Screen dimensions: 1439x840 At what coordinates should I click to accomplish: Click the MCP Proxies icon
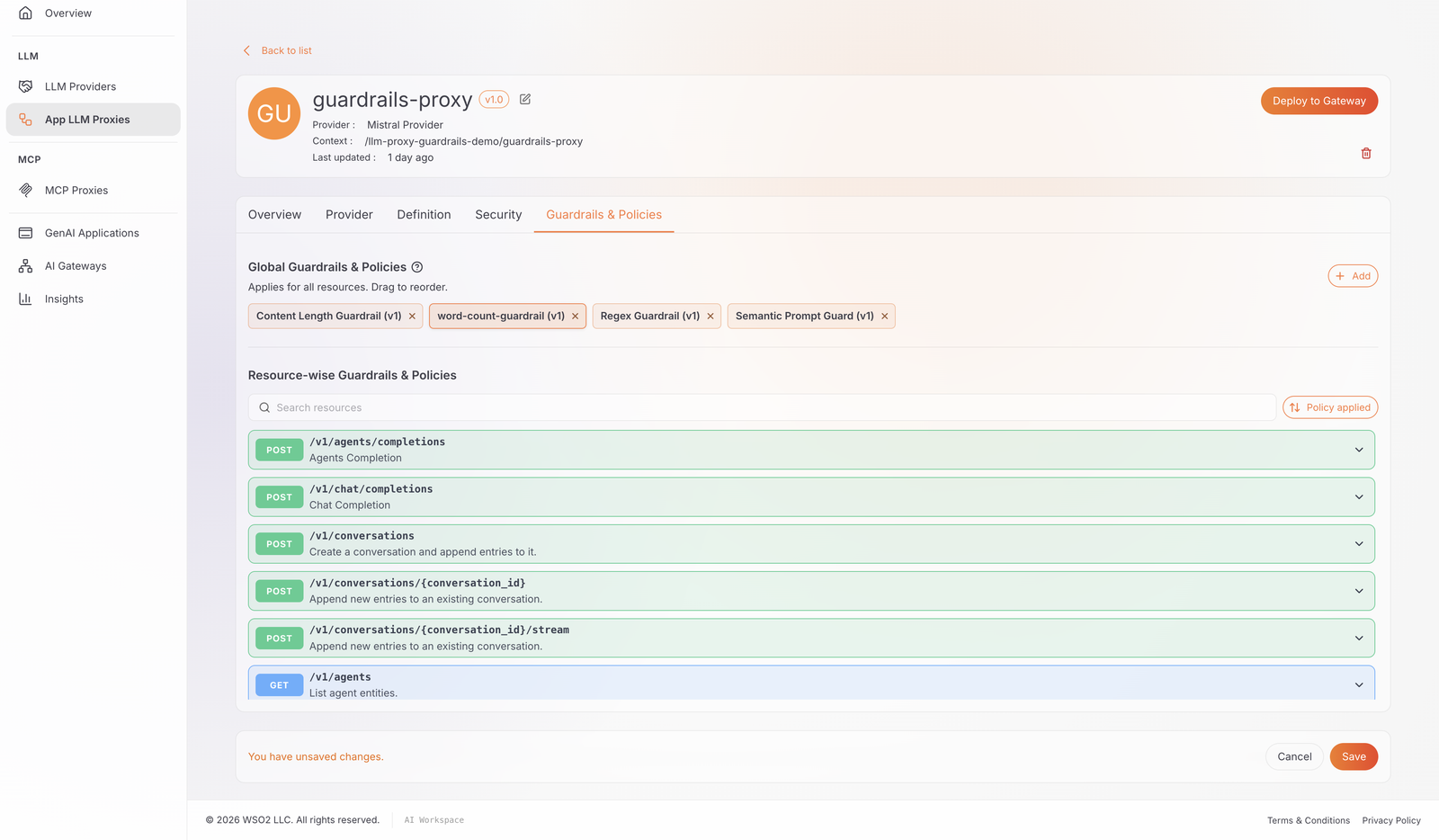26,191
